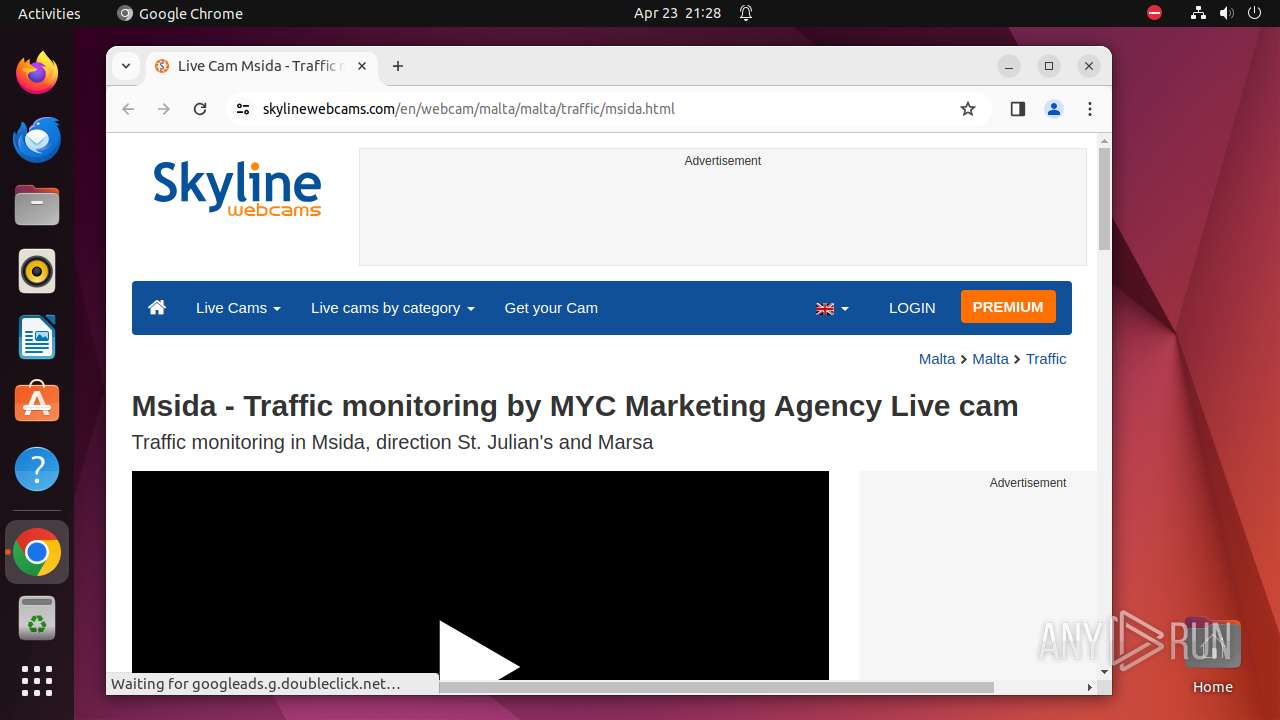Click the address bar URL field

pyautogui.click(x=600, y=109)
